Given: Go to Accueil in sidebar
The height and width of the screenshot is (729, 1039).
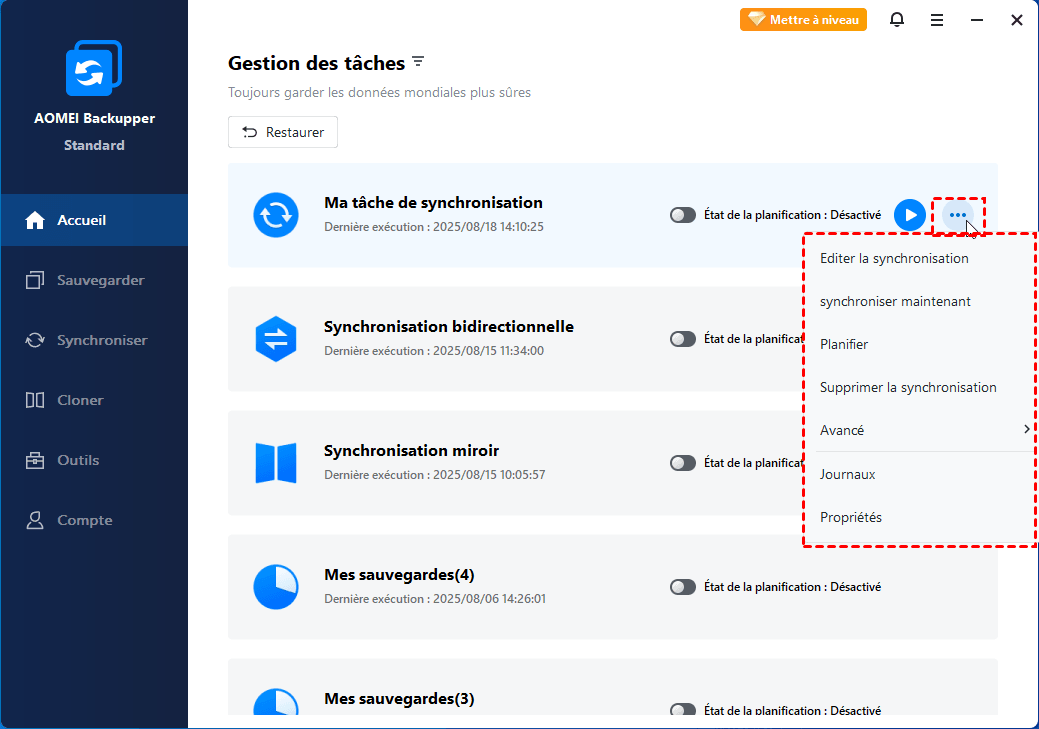Looking at the screenshot, I should click(94, 220).
